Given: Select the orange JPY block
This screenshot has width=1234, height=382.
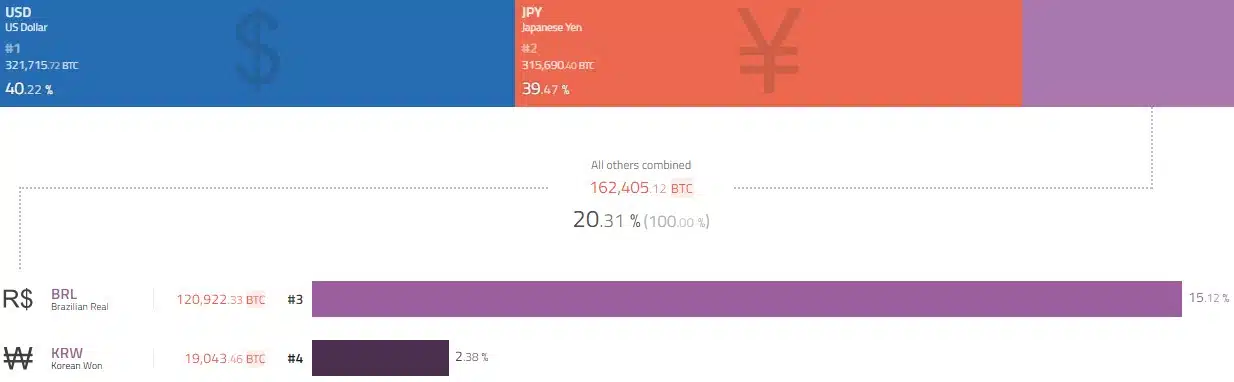Looking at the screenshot, I should (768, 53).
